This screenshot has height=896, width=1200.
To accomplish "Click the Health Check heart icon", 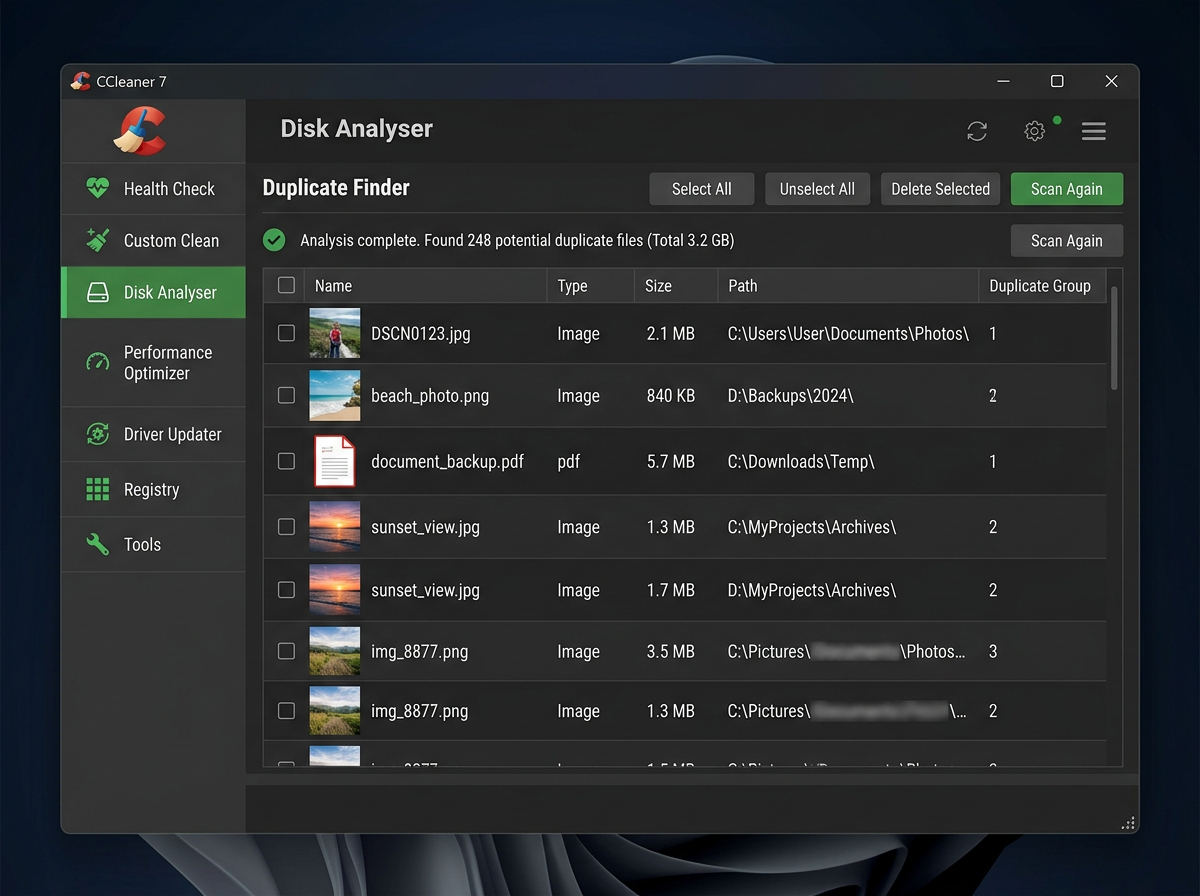I will (97, 188).
